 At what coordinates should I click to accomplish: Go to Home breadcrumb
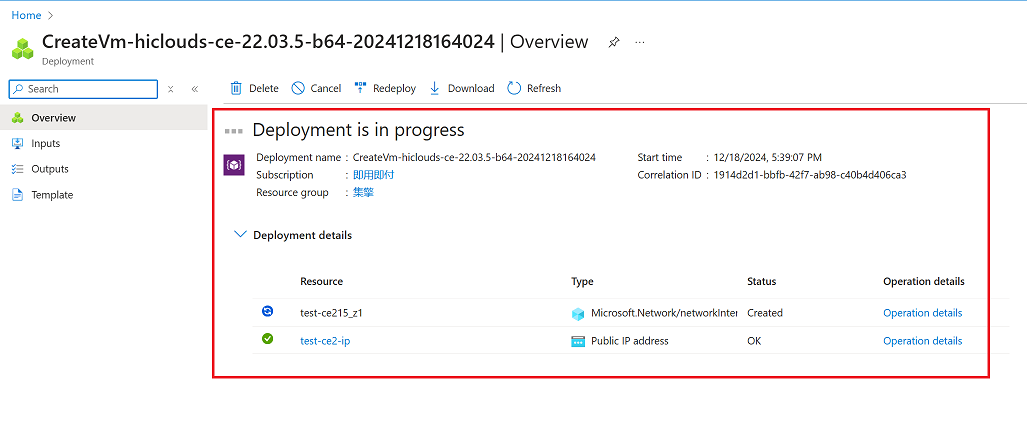(x=26, y=15)
